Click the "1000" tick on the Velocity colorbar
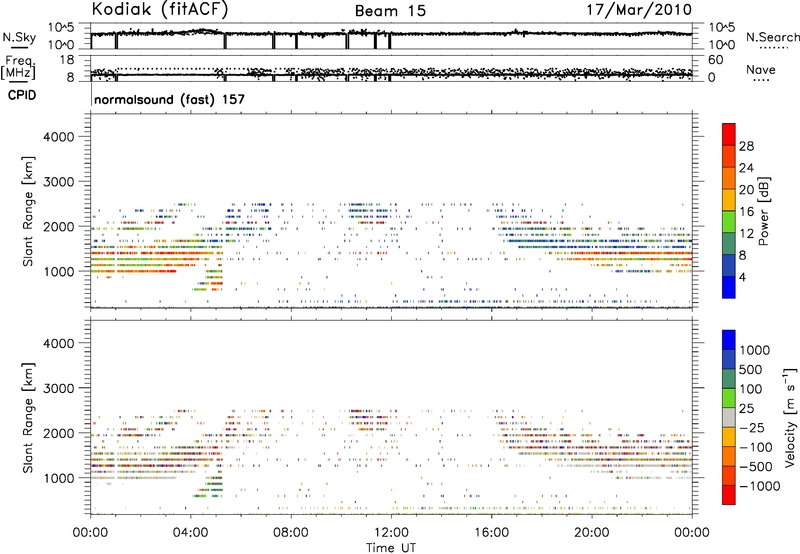The height and width of the screenshot is (554, 800). point(754,350)
